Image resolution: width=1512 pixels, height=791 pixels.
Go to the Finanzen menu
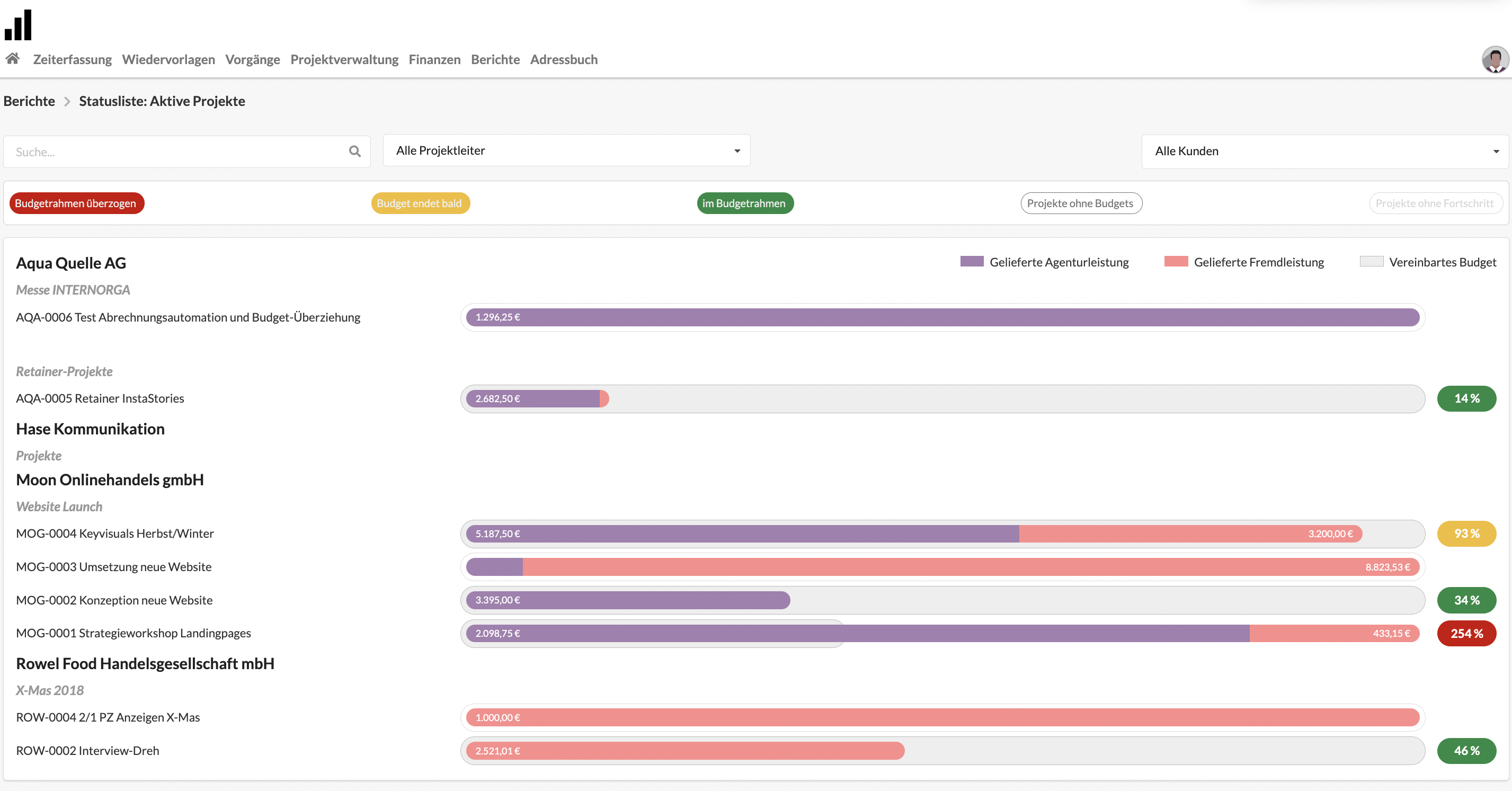point(434,59)
